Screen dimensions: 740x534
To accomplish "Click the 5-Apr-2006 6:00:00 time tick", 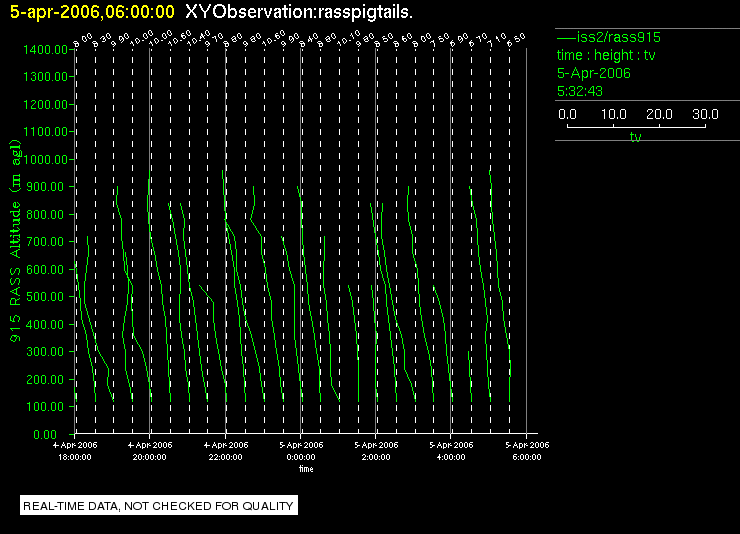I will (x=527, y=451).
